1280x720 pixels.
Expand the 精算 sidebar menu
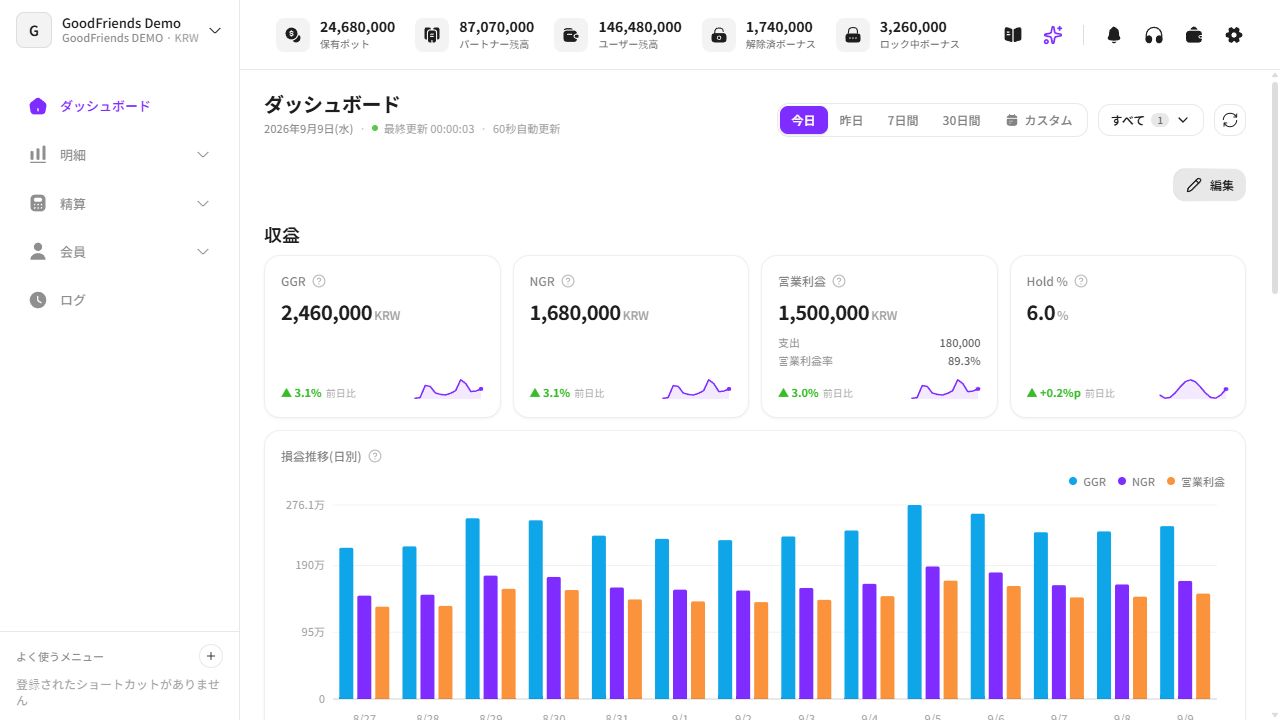pos(203,204)
